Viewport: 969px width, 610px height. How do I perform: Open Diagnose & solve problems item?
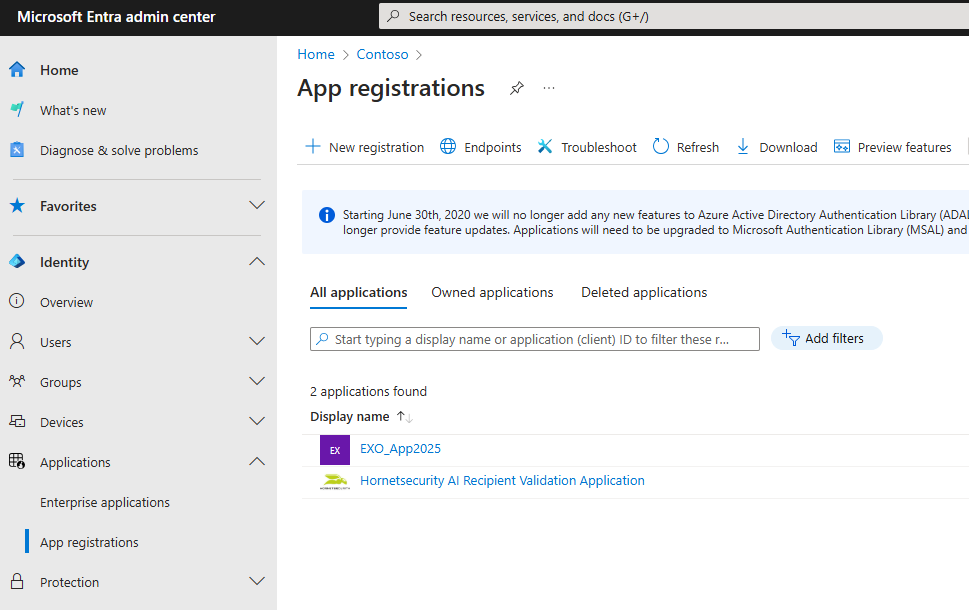tap(119, 150)
